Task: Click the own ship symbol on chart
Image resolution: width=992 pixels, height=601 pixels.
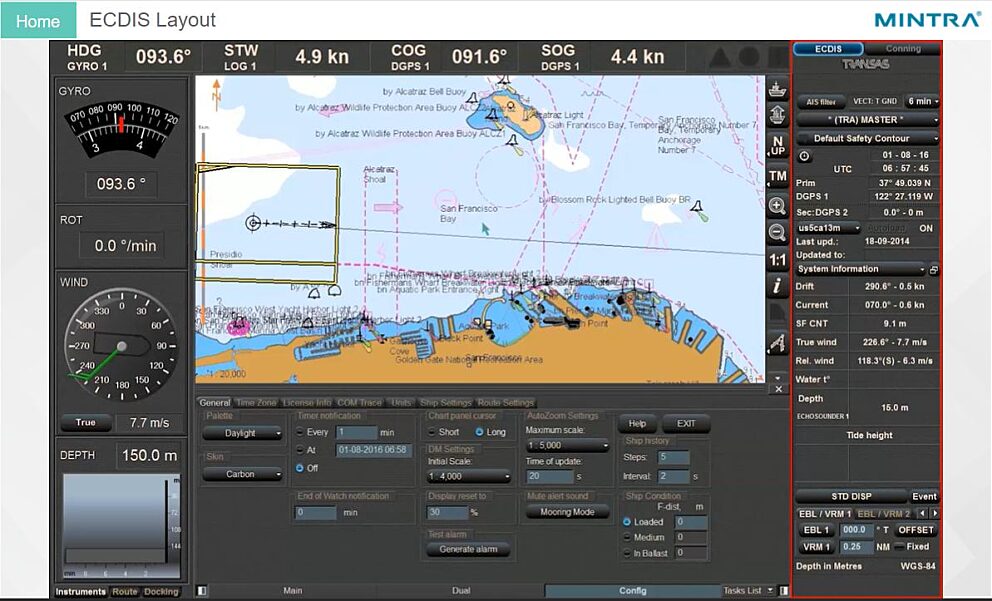Action: tap(253, 223)
